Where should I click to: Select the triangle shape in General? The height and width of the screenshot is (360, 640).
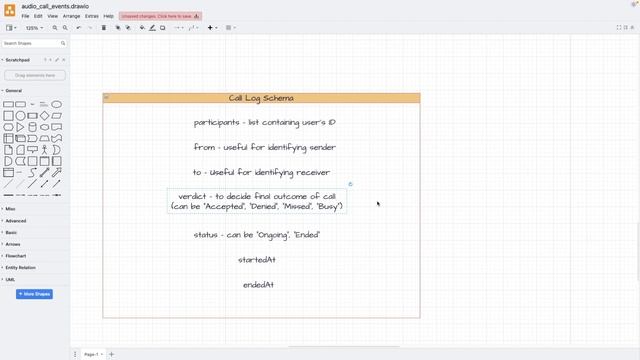click(x=20, y=127)
